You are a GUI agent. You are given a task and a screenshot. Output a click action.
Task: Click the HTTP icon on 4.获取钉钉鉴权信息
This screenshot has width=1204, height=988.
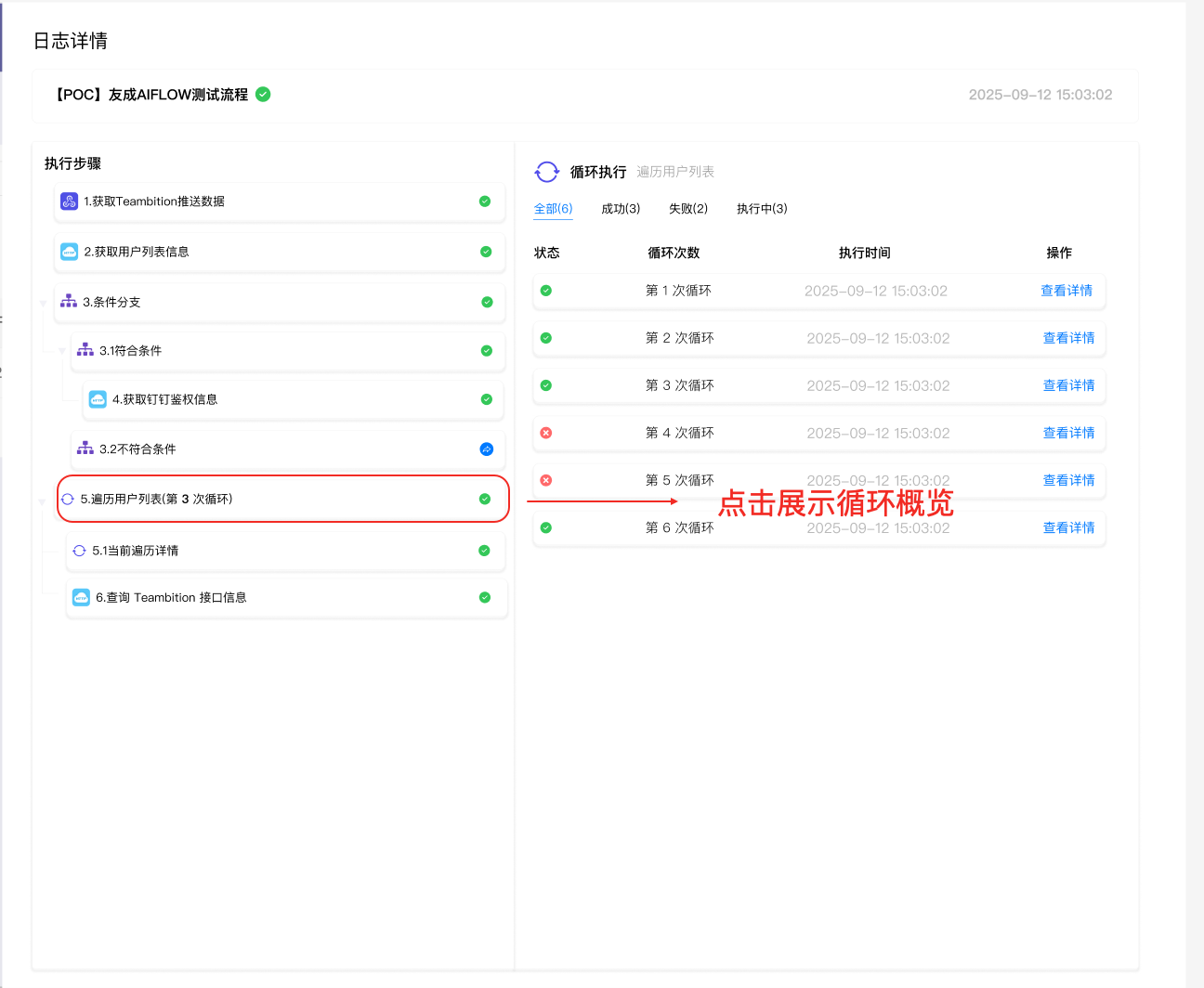[98, 399]
